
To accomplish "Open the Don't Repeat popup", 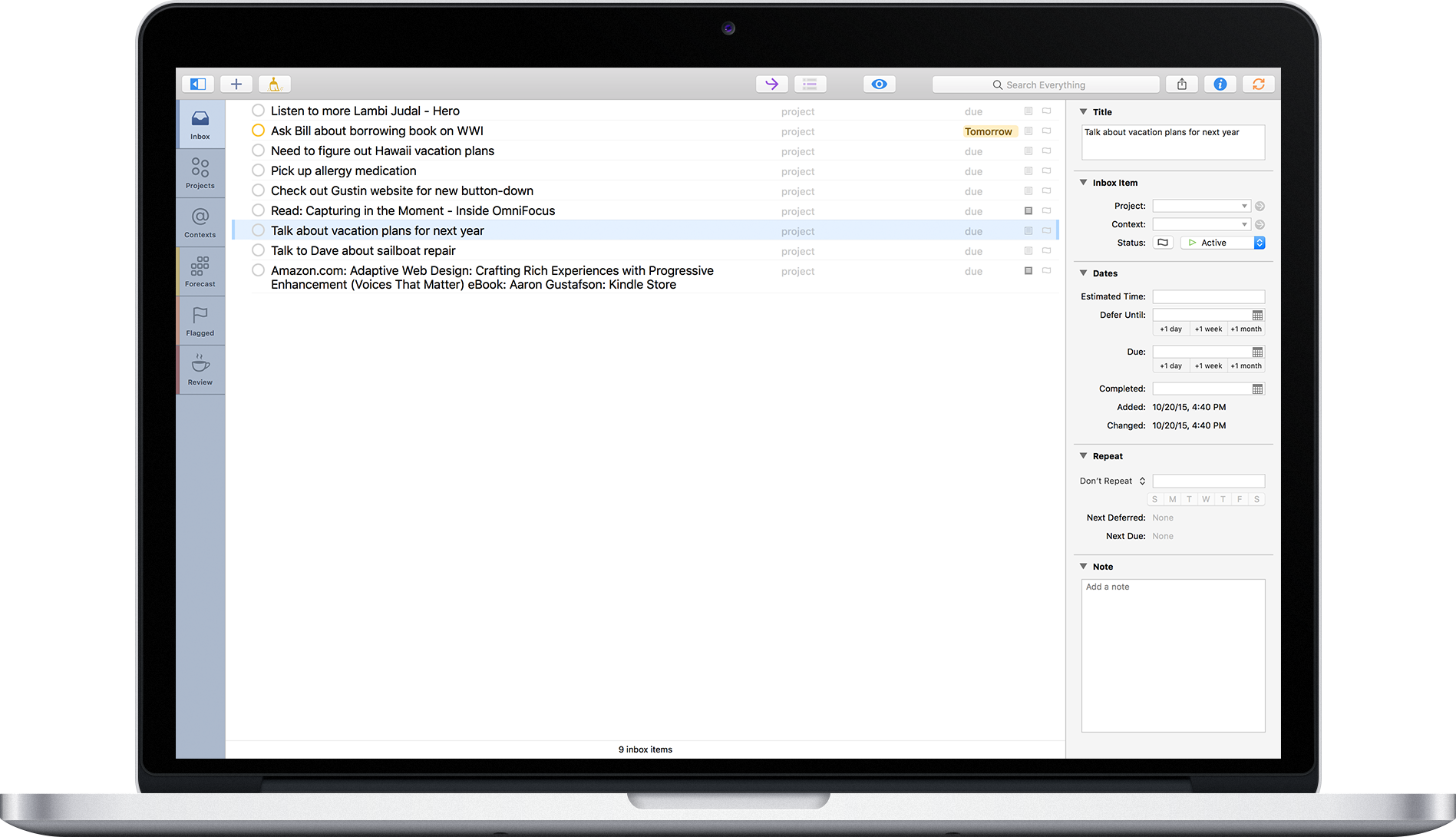I will (x=1113, y=481).
